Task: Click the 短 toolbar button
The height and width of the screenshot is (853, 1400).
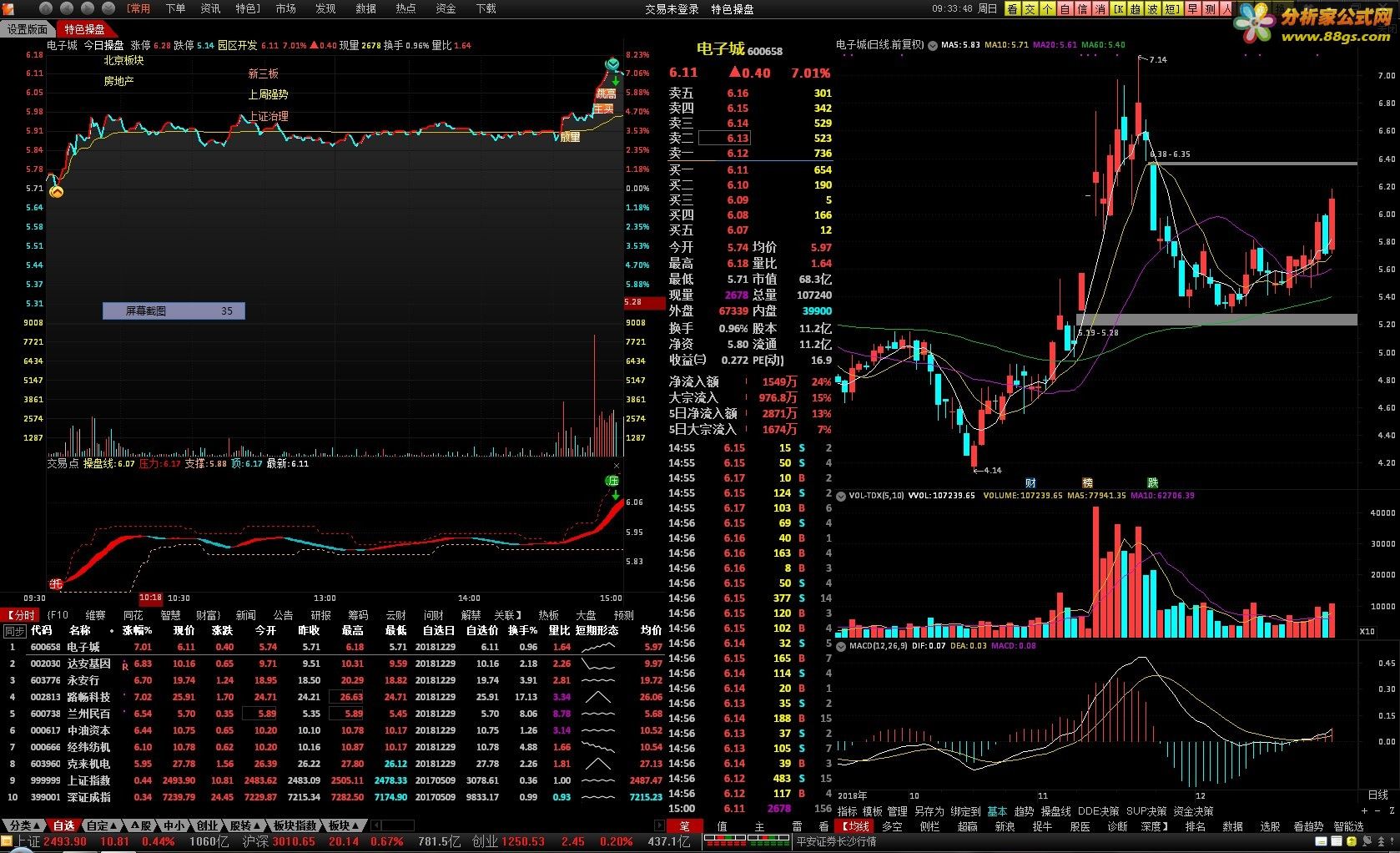Action: coord(1171,9)
